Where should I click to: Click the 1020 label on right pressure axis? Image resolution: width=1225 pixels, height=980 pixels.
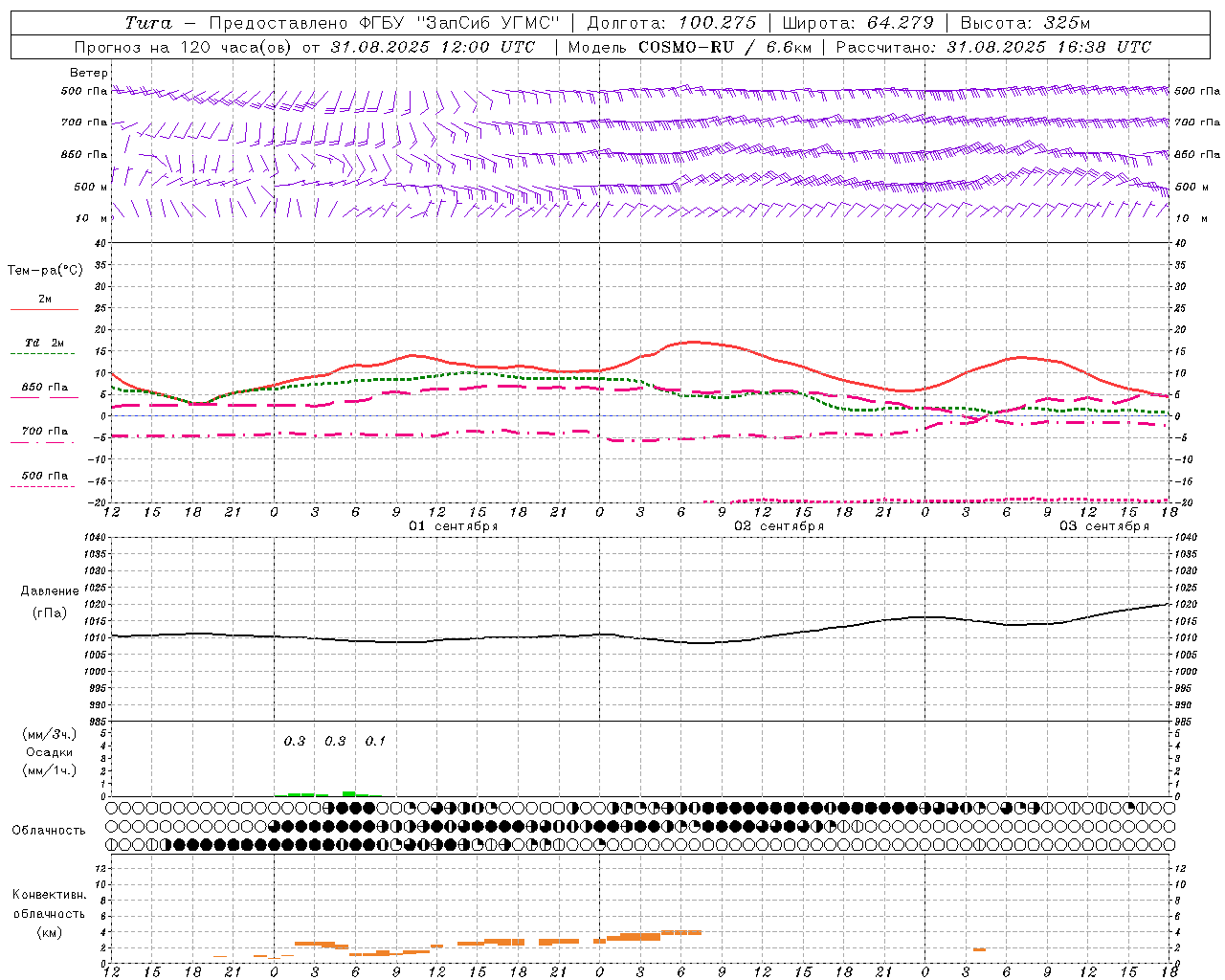[1186, 605]
